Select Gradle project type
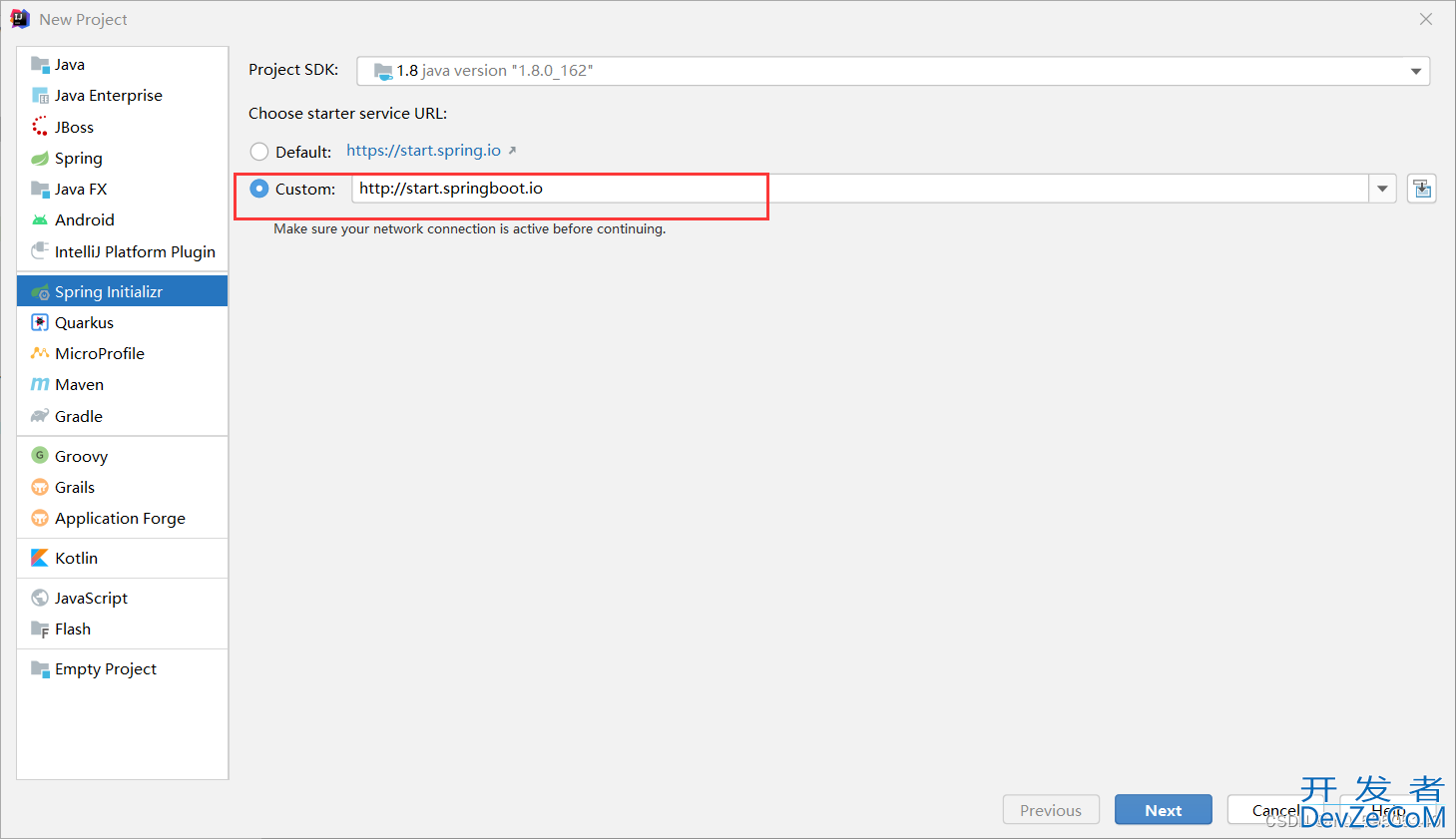1456x839 pixels. 123,416
